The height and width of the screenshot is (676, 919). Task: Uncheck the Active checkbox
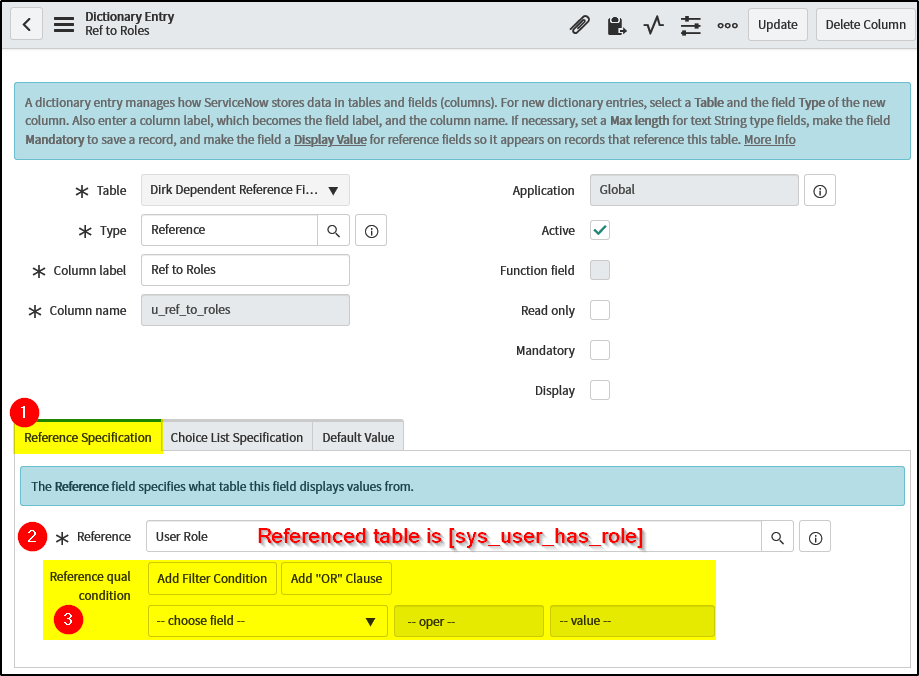point(600,230)
